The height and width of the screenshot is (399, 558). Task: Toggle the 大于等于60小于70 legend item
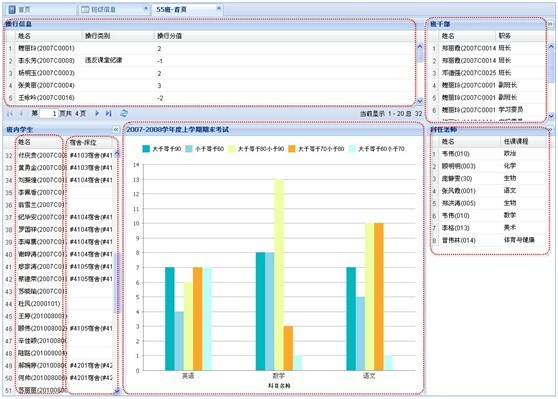click(377, 149)
